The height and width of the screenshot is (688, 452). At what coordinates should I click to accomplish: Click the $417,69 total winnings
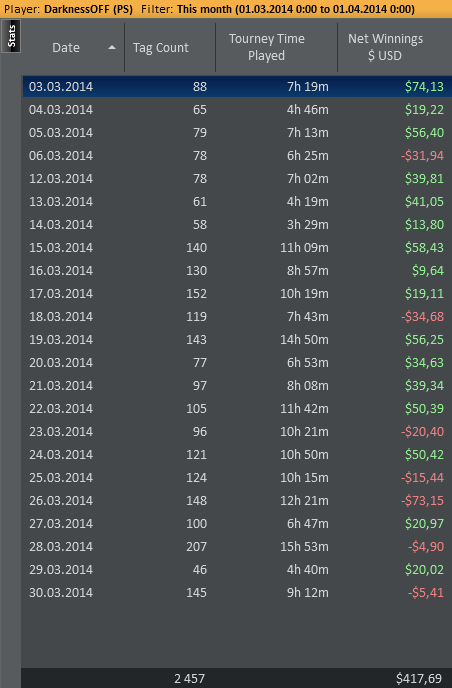pyautogui.click(x=419, y=679)
